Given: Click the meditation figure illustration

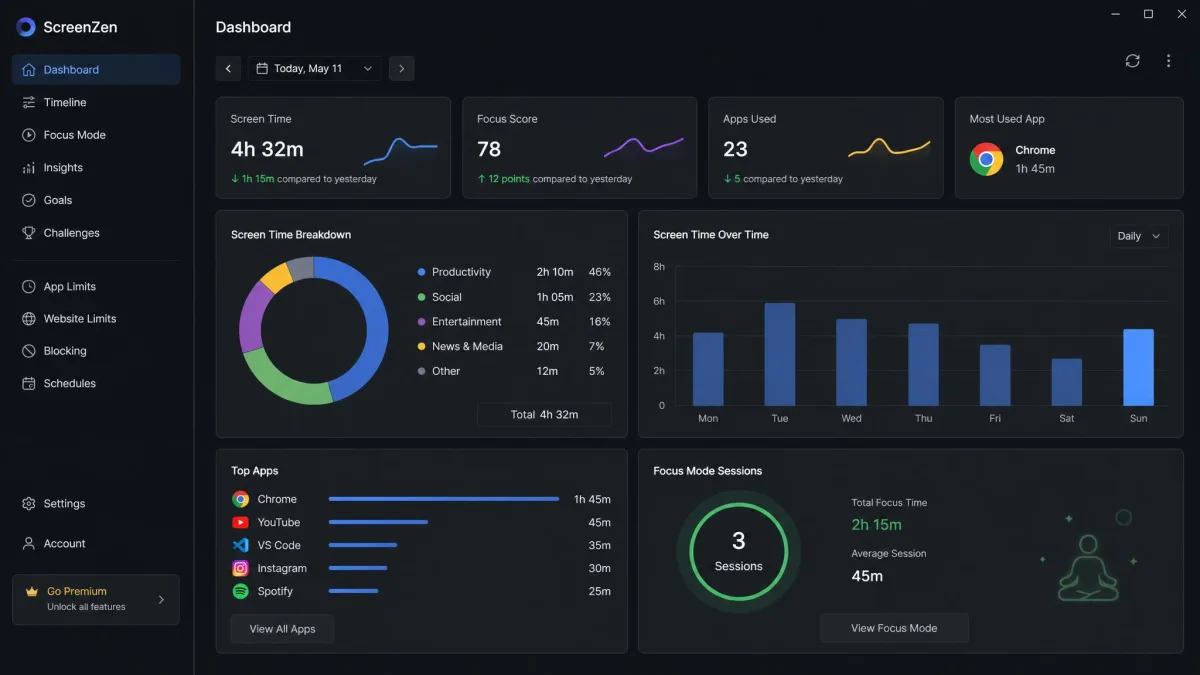Looking at the screenshot, I should (x=1088, y=568).
